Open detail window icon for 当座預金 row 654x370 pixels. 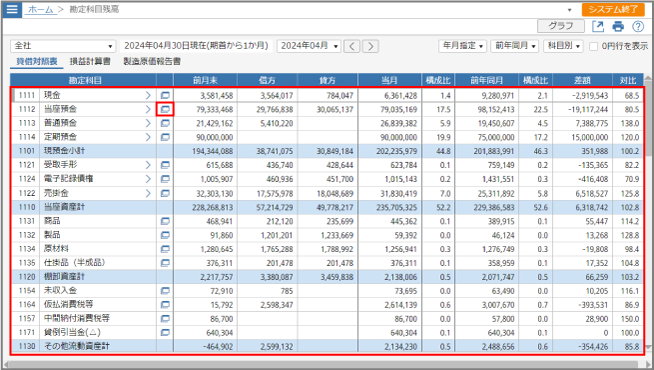tap(165, 109)
